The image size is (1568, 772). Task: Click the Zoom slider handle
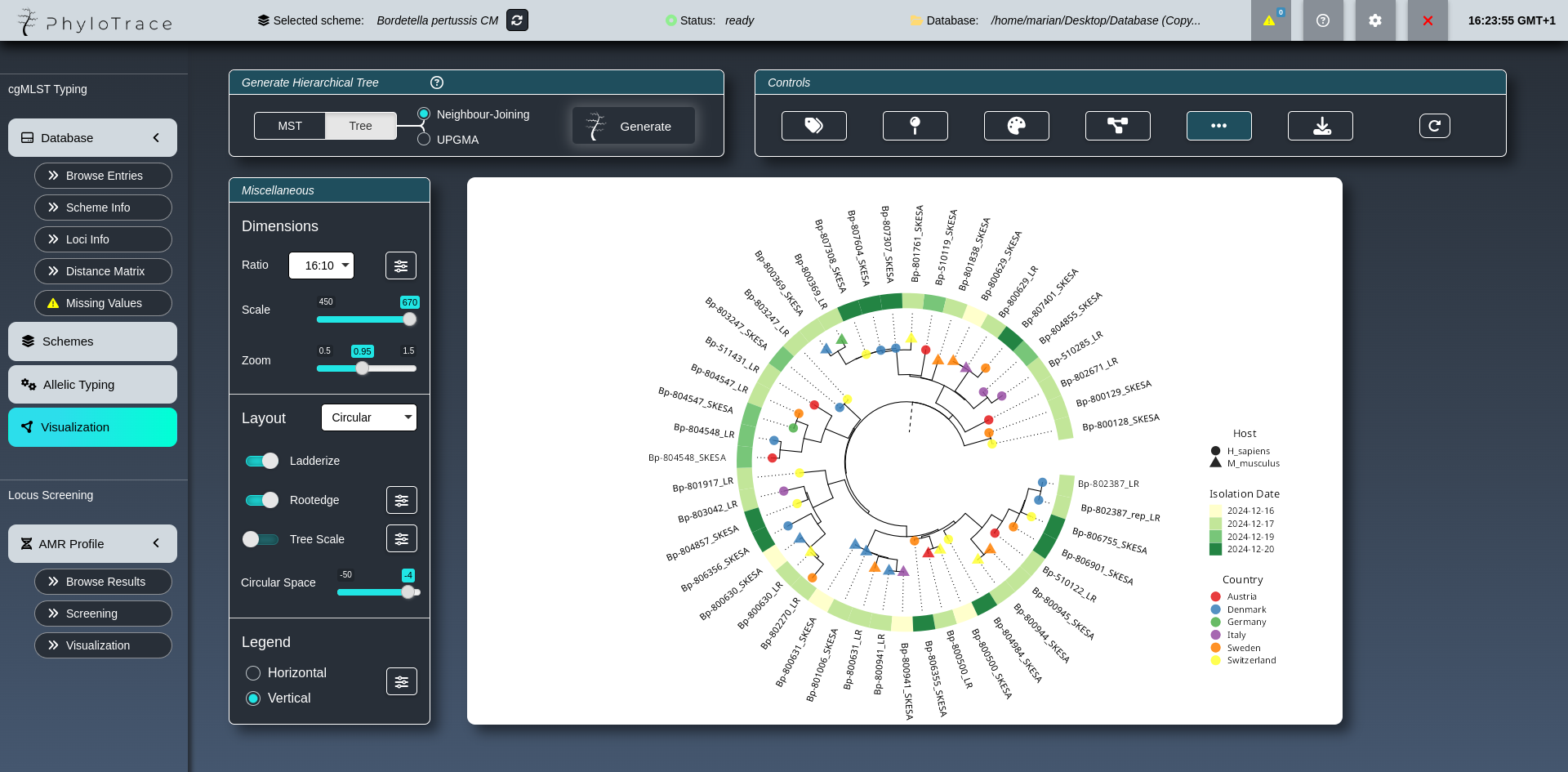[x=363, y=368]
